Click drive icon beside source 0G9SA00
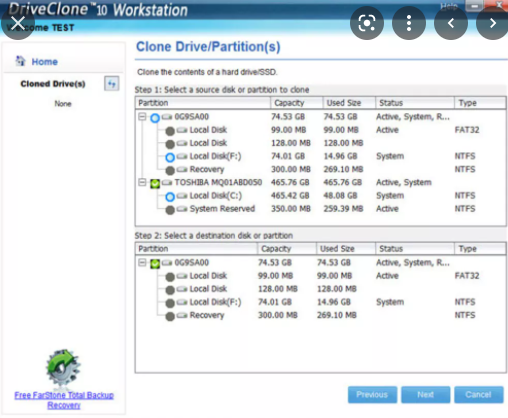 coord(167,117)
